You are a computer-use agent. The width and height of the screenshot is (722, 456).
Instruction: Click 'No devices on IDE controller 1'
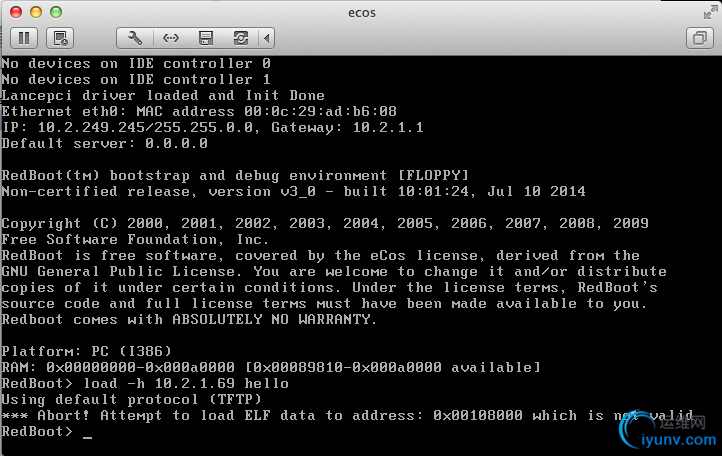[136, 79]
